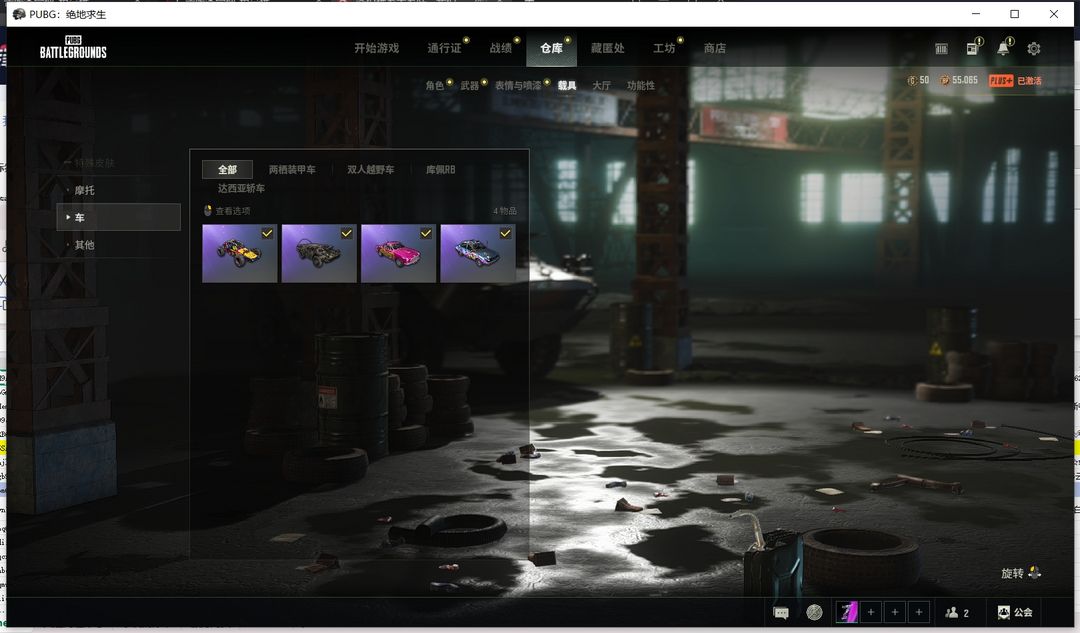This screenshot has width=1080, height=633.
Task: Open the 通行证 tab
Action: pos(444,48)
